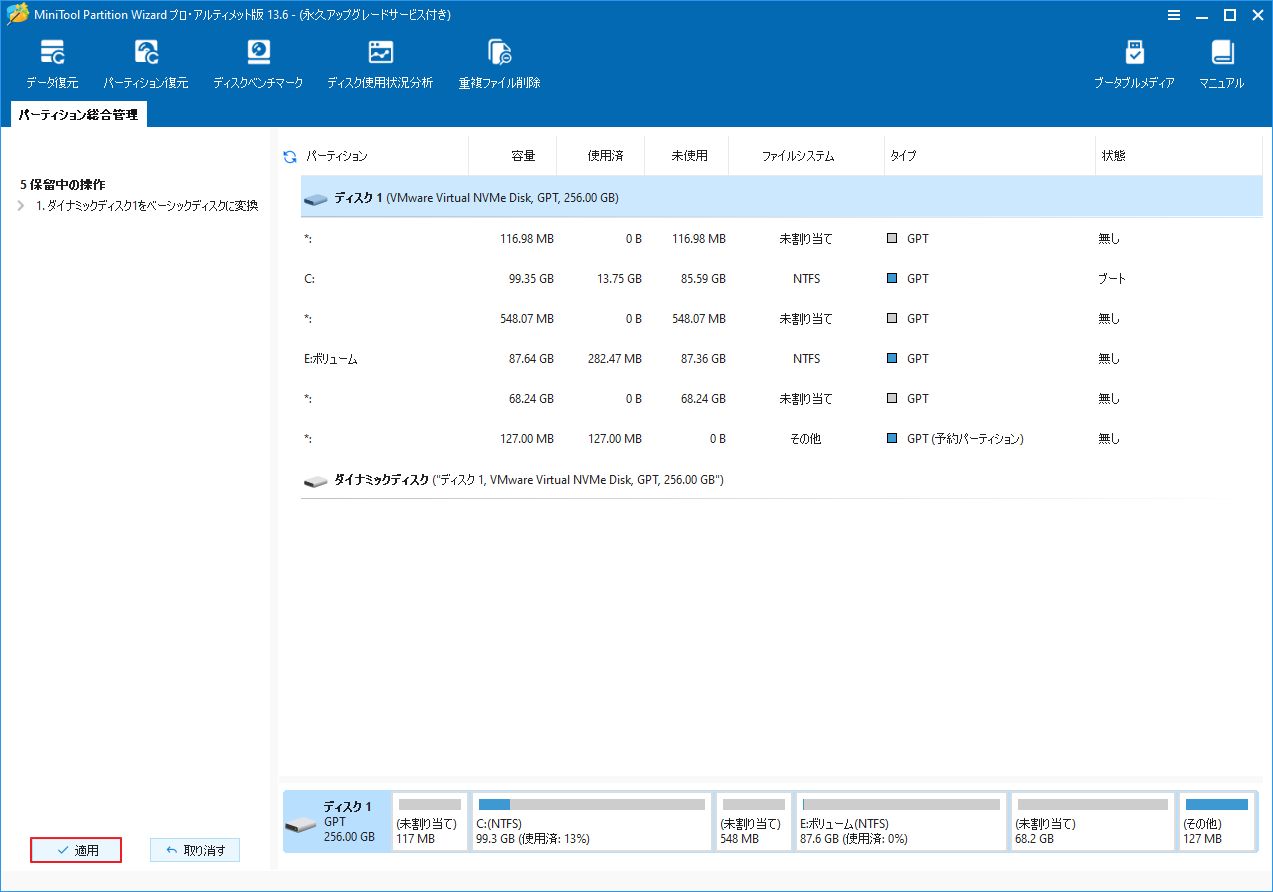Sort by 状態 column header

(x=1178, y=156)
